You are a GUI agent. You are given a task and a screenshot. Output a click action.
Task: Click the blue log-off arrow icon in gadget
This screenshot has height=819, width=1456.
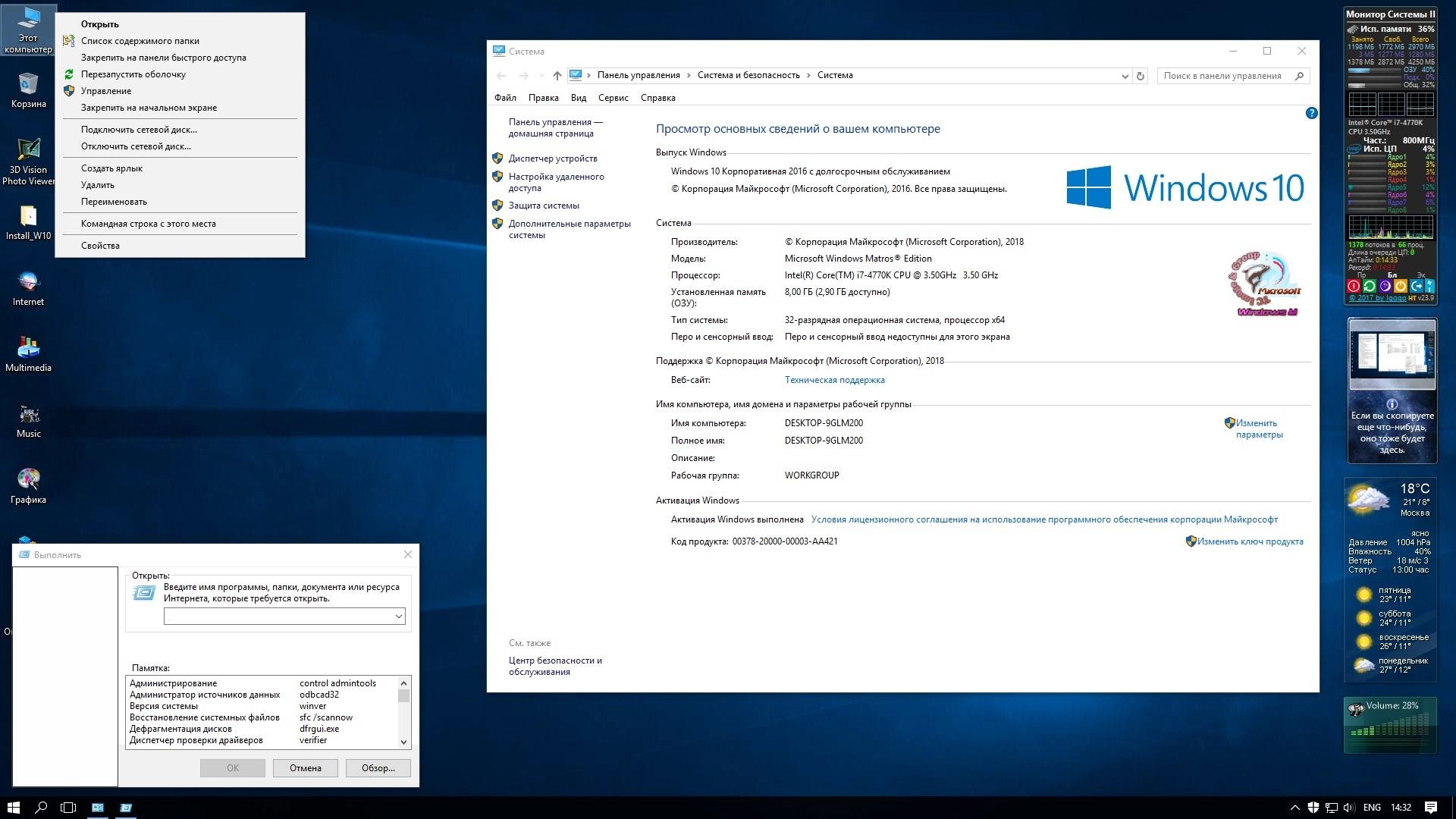coord(1417,286)
